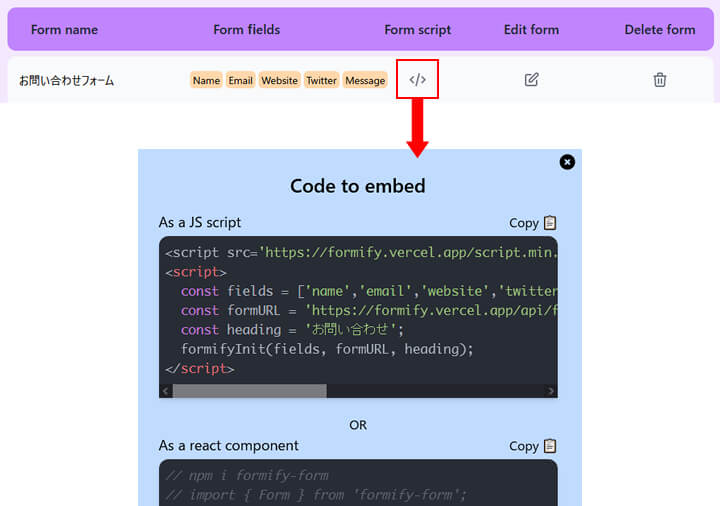Click the edit form pencil icon

531,80
